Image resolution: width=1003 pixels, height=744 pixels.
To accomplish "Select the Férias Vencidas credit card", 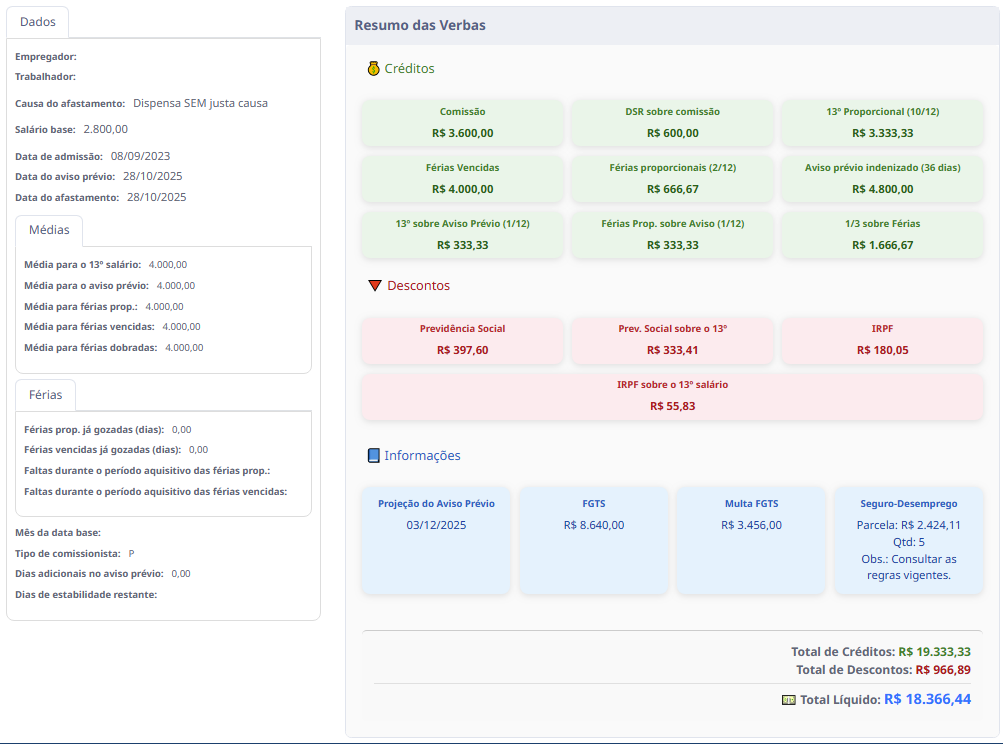I will (x=462, y=178).
